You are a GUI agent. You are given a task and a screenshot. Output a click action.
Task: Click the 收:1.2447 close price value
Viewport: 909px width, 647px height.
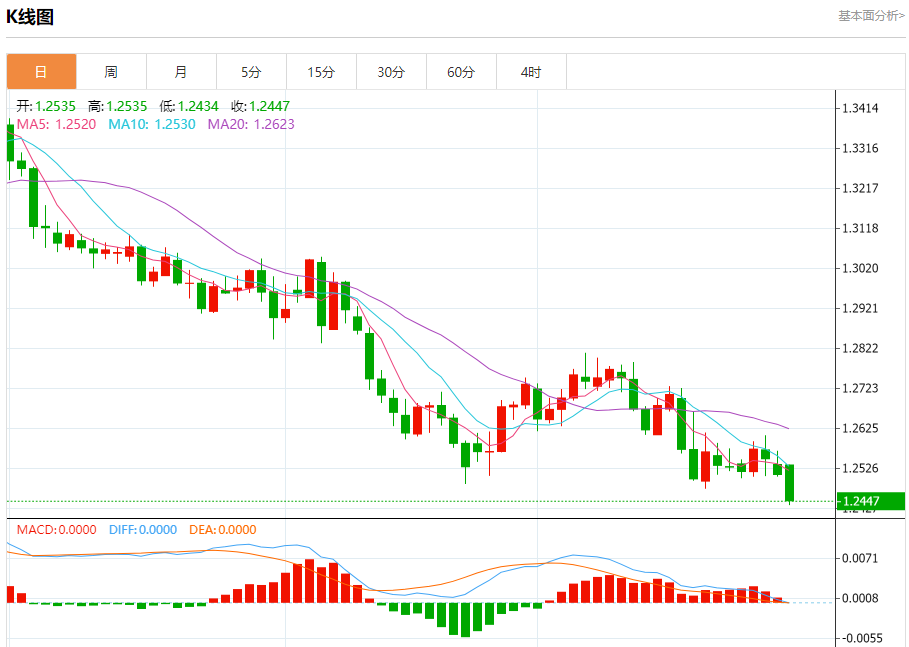pos(260,106)
